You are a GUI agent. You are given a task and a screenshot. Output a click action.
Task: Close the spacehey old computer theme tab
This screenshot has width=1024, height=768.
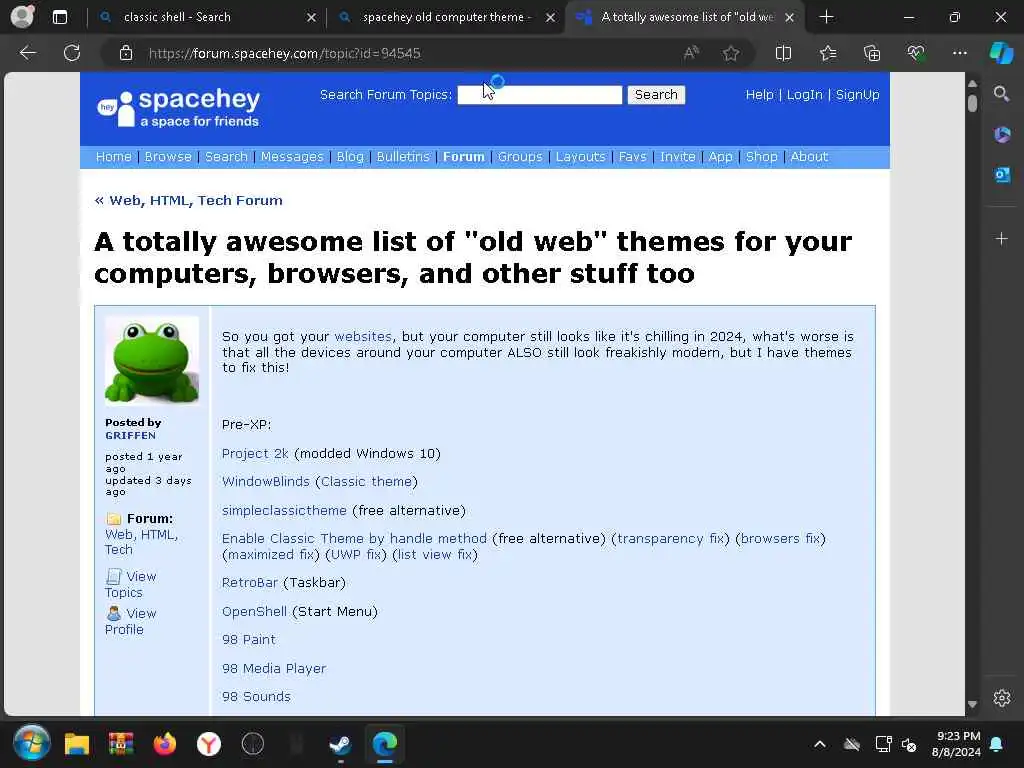[x=551, y=18]
